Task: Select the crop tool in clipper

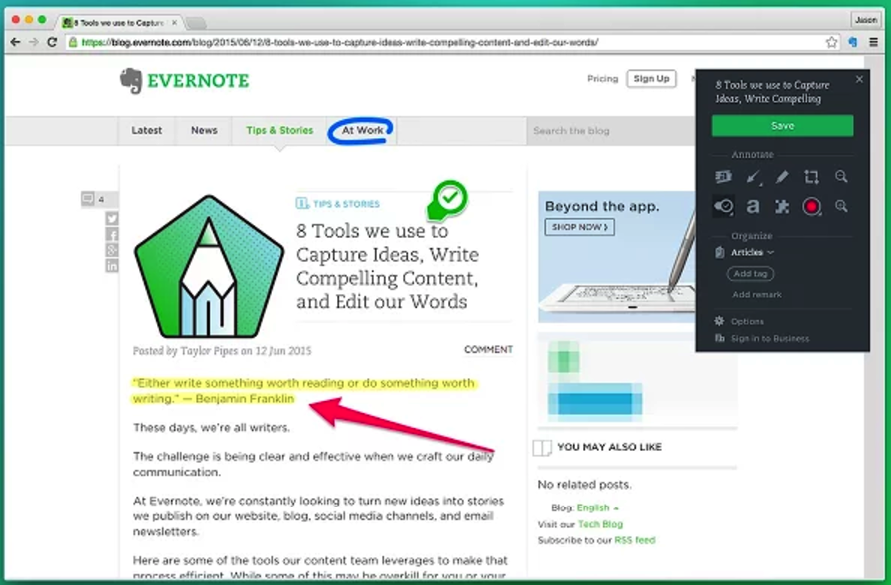Action: point(811,177)
